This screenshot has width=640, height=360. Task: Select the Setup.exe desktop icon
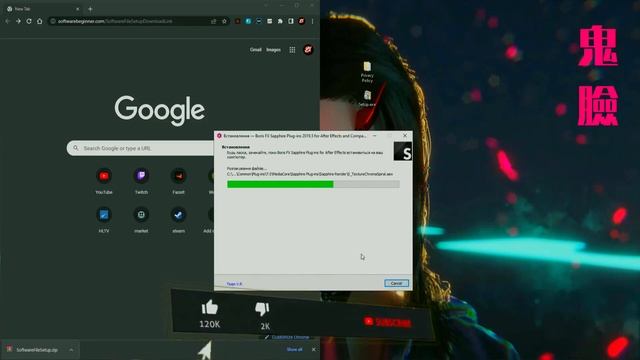(367, 99)
